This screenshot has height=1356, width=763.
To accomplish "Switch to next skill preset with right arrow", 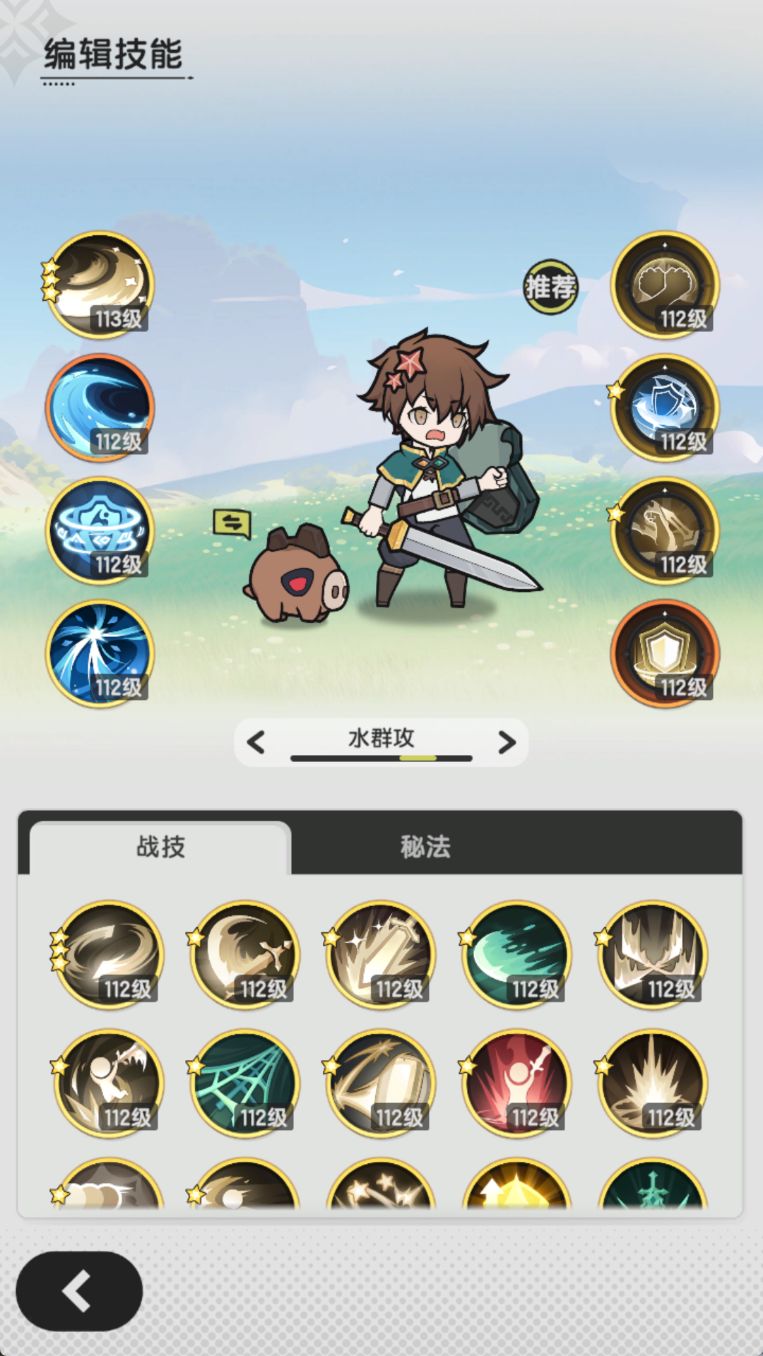I will click(x=507, y=742).
